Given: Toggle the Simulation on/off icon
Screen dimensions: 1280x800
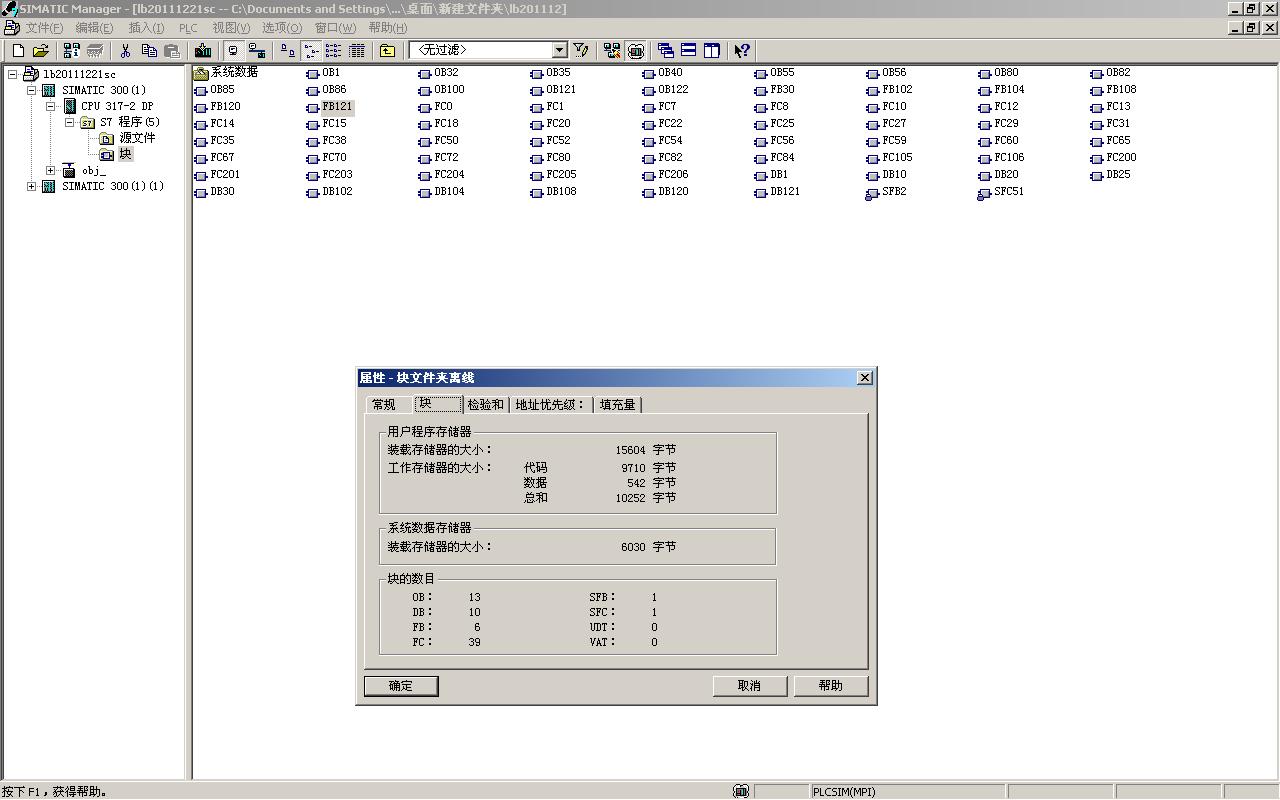Looking at the screenshot, I should (x=635, y=50).
